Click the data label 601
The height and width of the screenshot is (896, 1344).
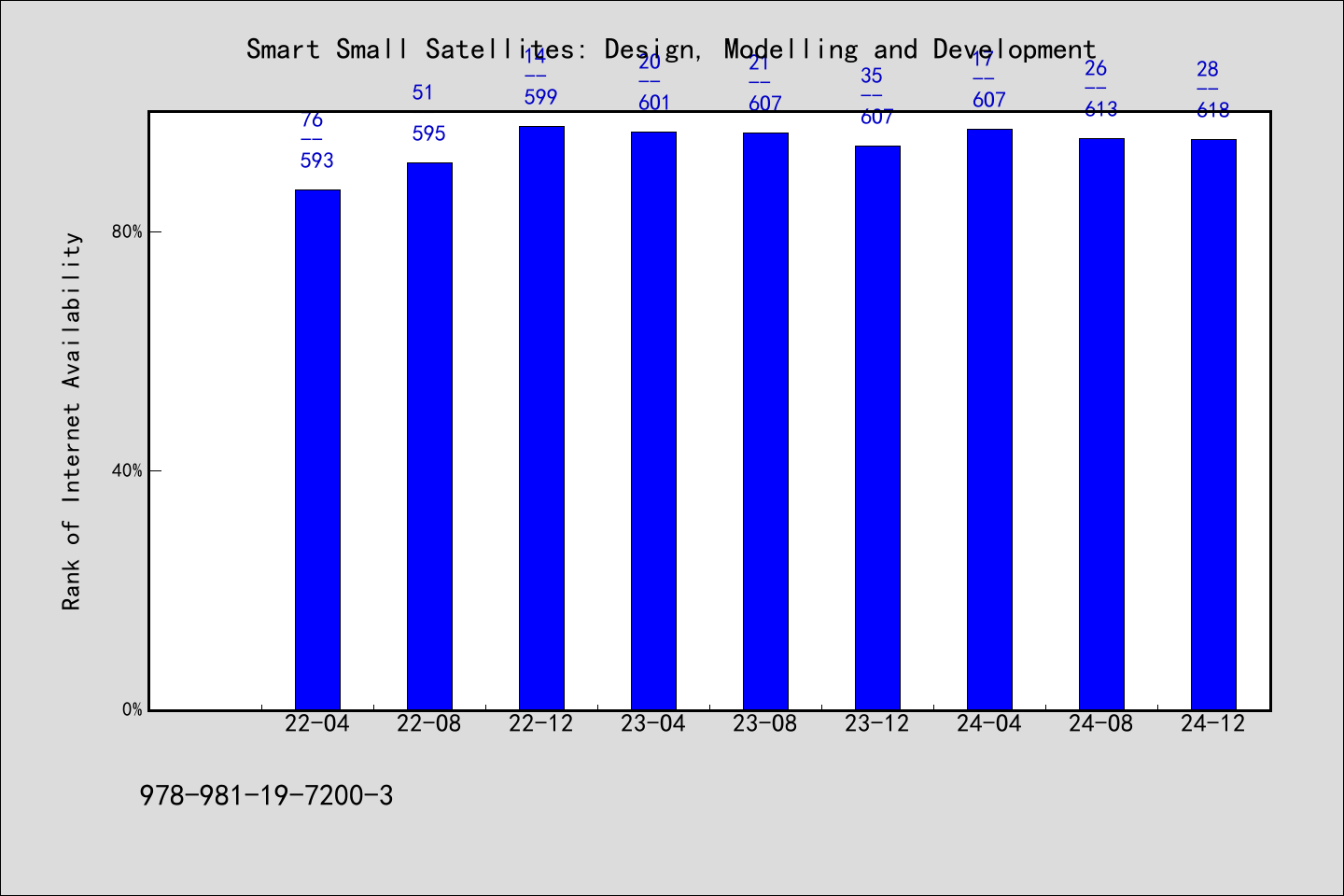pyautogui.click(x=653, y=103)
